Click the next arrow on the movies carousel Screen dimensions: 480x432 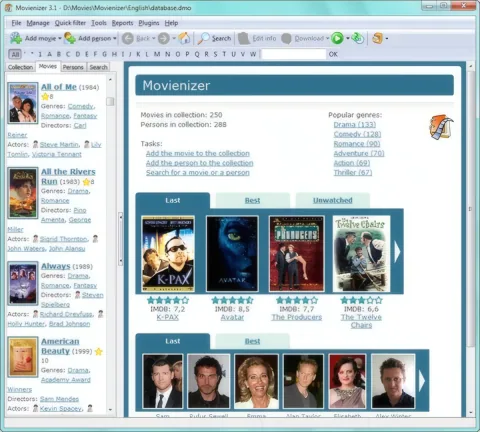(397, 252)
